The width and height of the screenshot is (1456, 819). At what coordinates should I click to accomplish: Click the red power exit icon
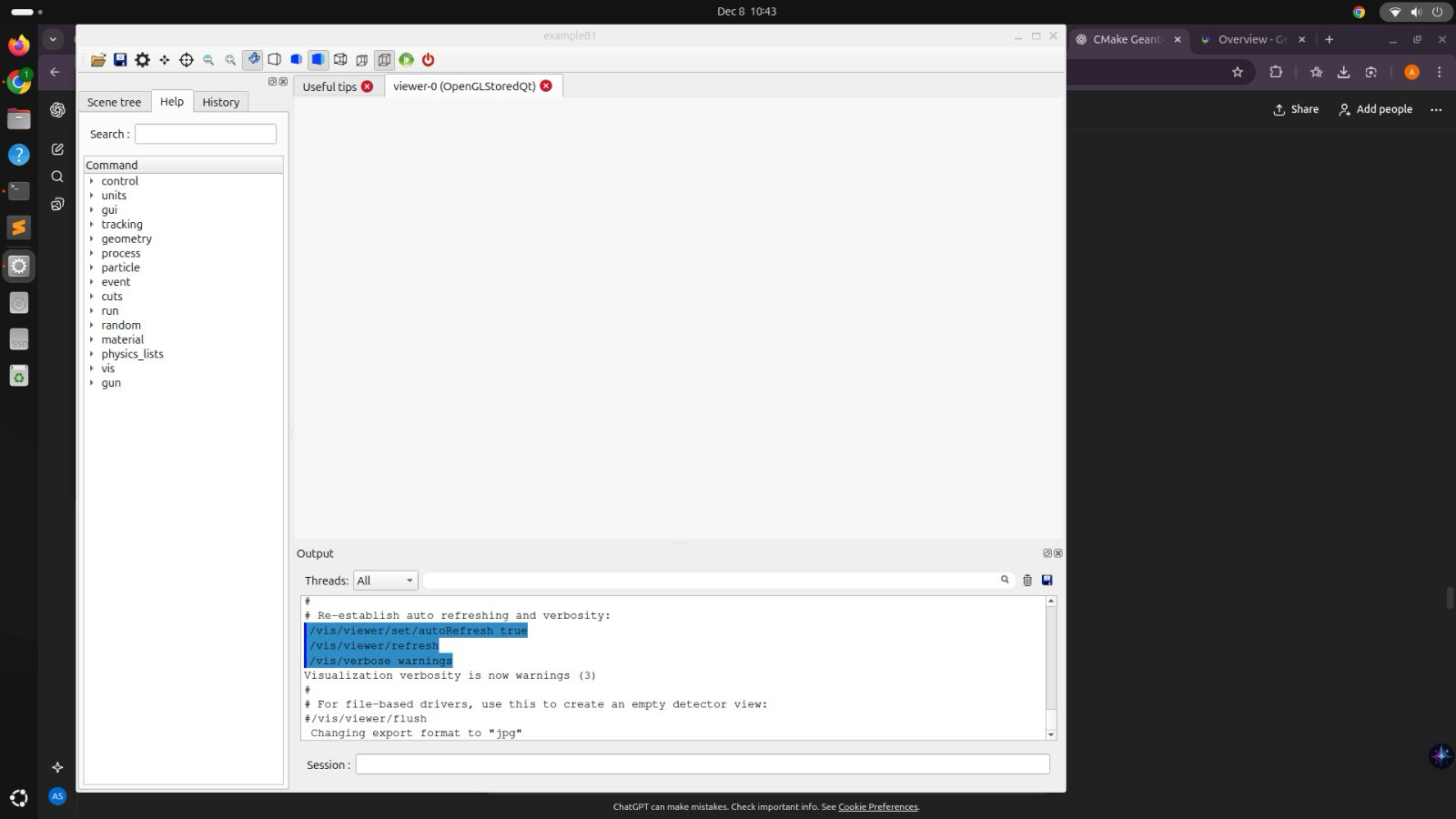click(x=429, y=60)
